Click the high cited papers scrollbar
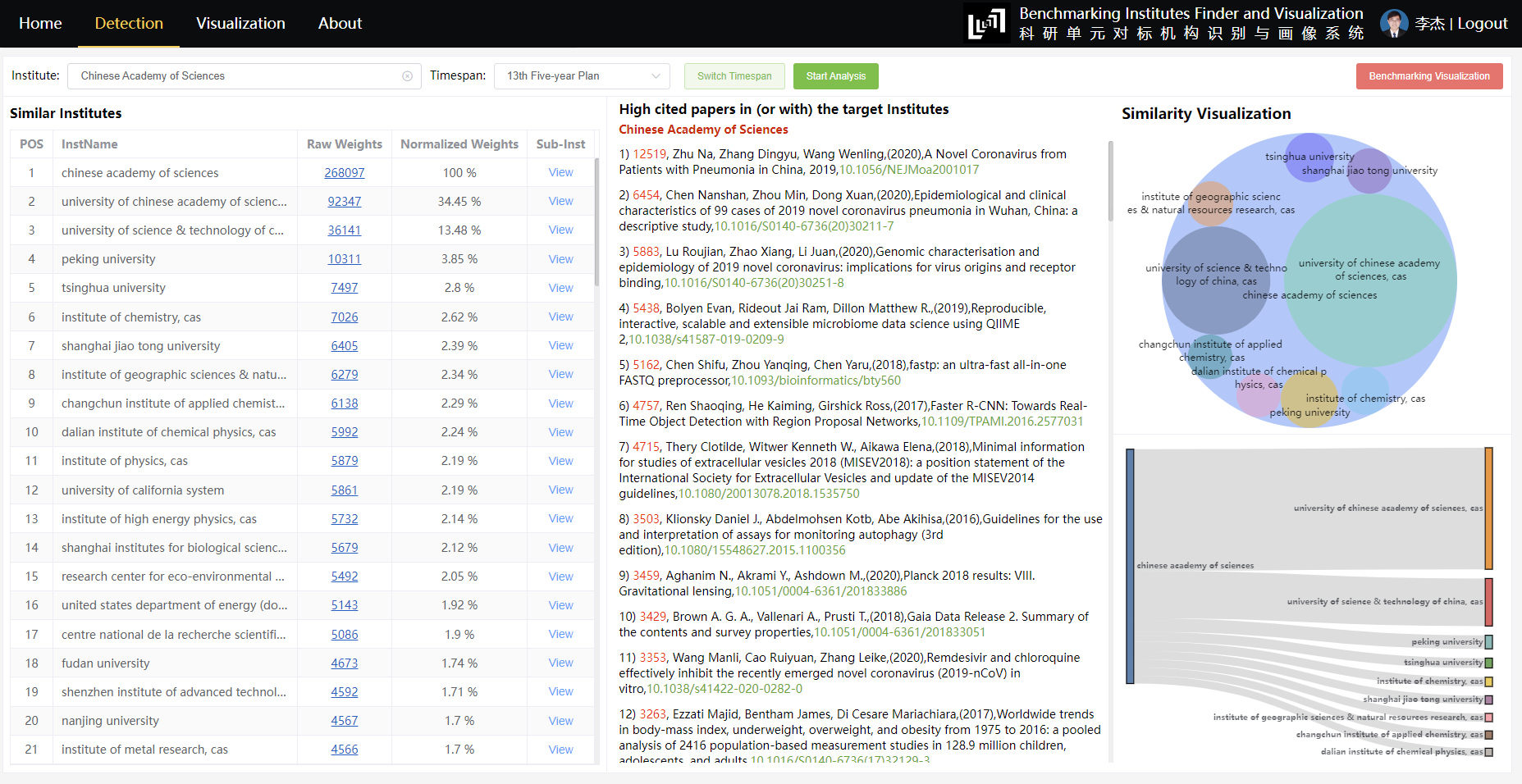Screen dimensions: 1522x784 coord(1111,180)
